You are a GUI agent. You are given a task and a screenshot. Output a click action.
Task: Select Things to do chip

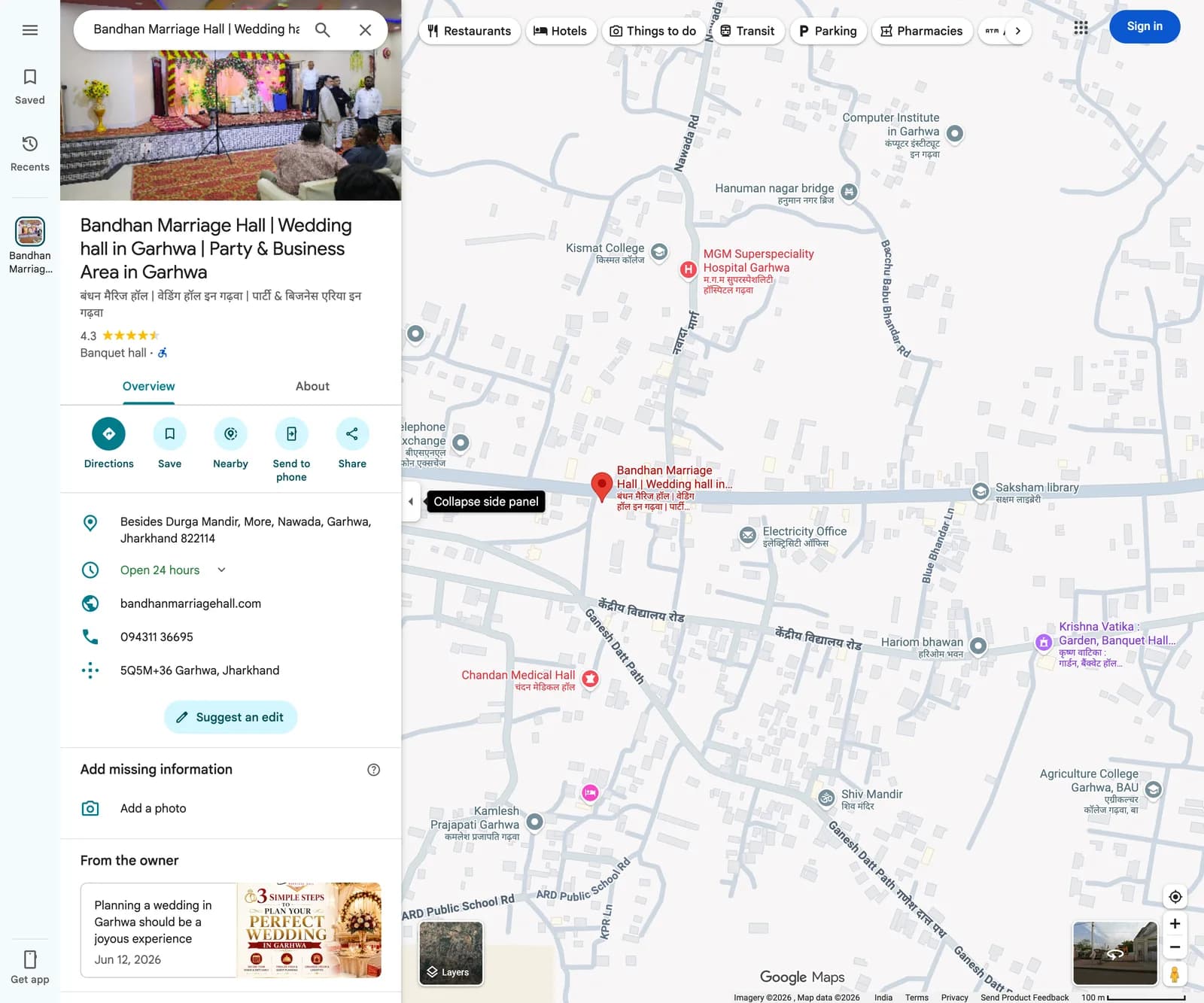(652, 31)
